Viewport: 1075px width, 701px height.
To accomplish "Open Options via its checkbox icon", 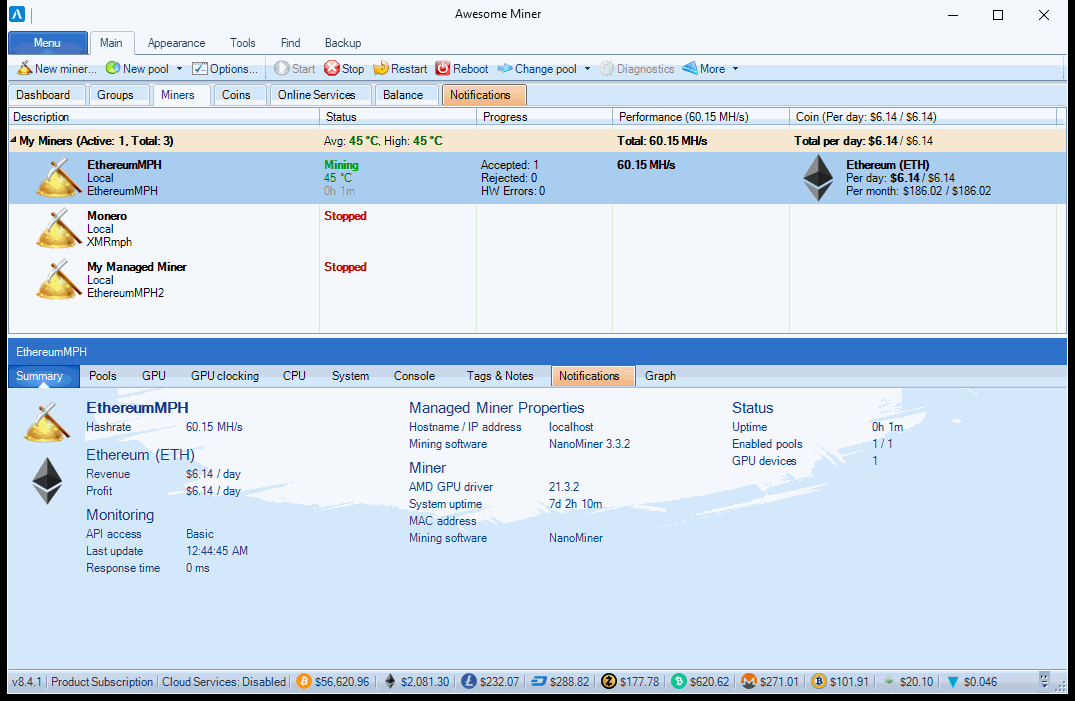I will [x=200, y=69].
